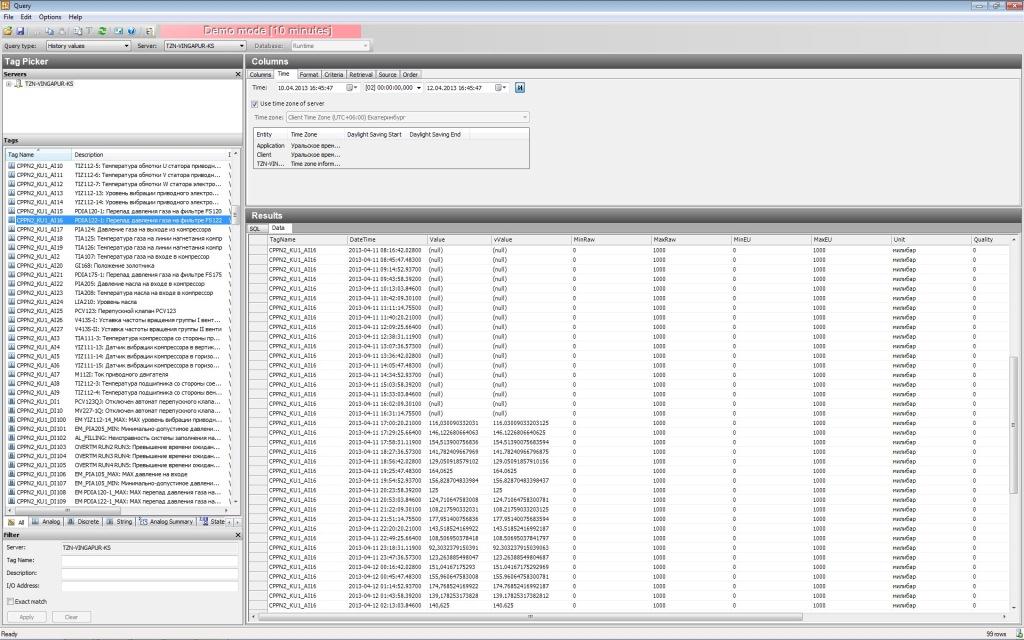Close the Filter pane with its X
This screenshot has height=640, width=1024.
pyautogui.click(x=237, y=536)
